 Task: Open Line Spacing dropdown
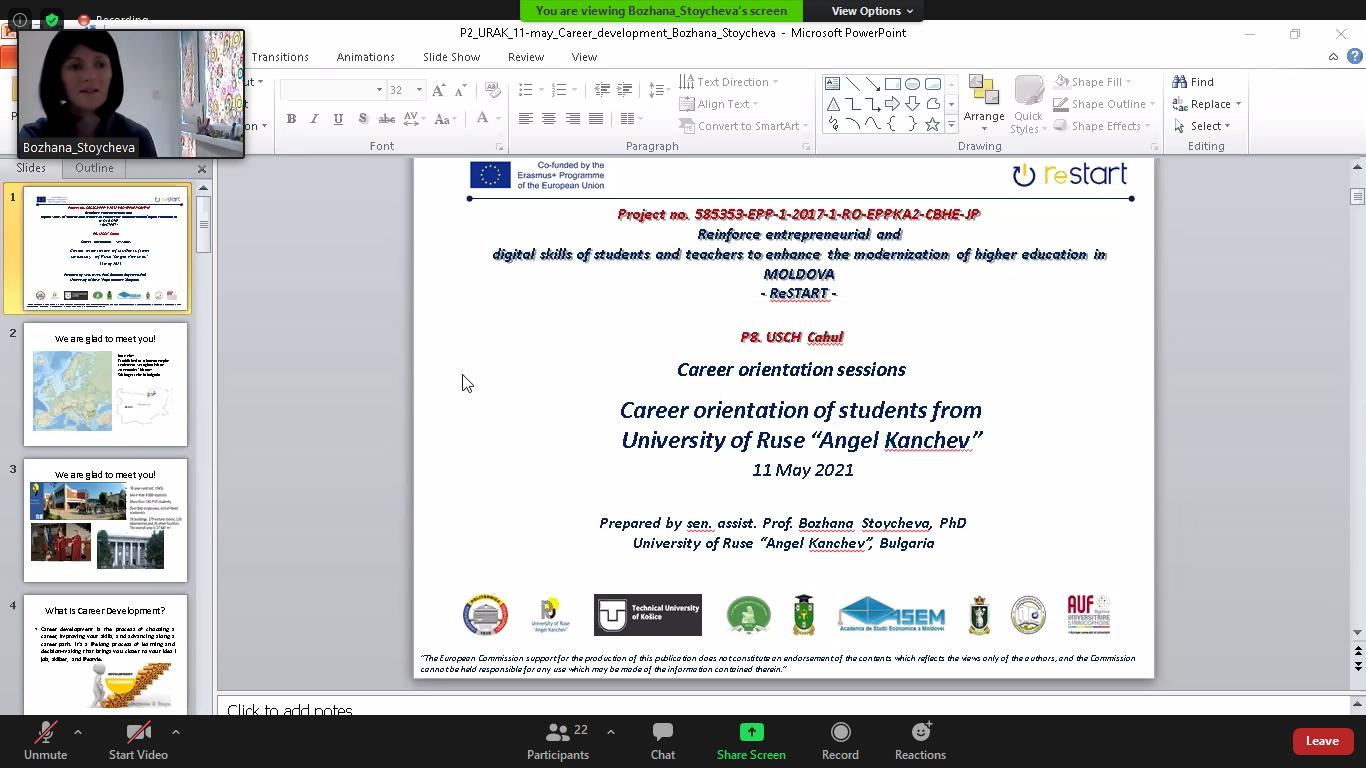(658, 90)
